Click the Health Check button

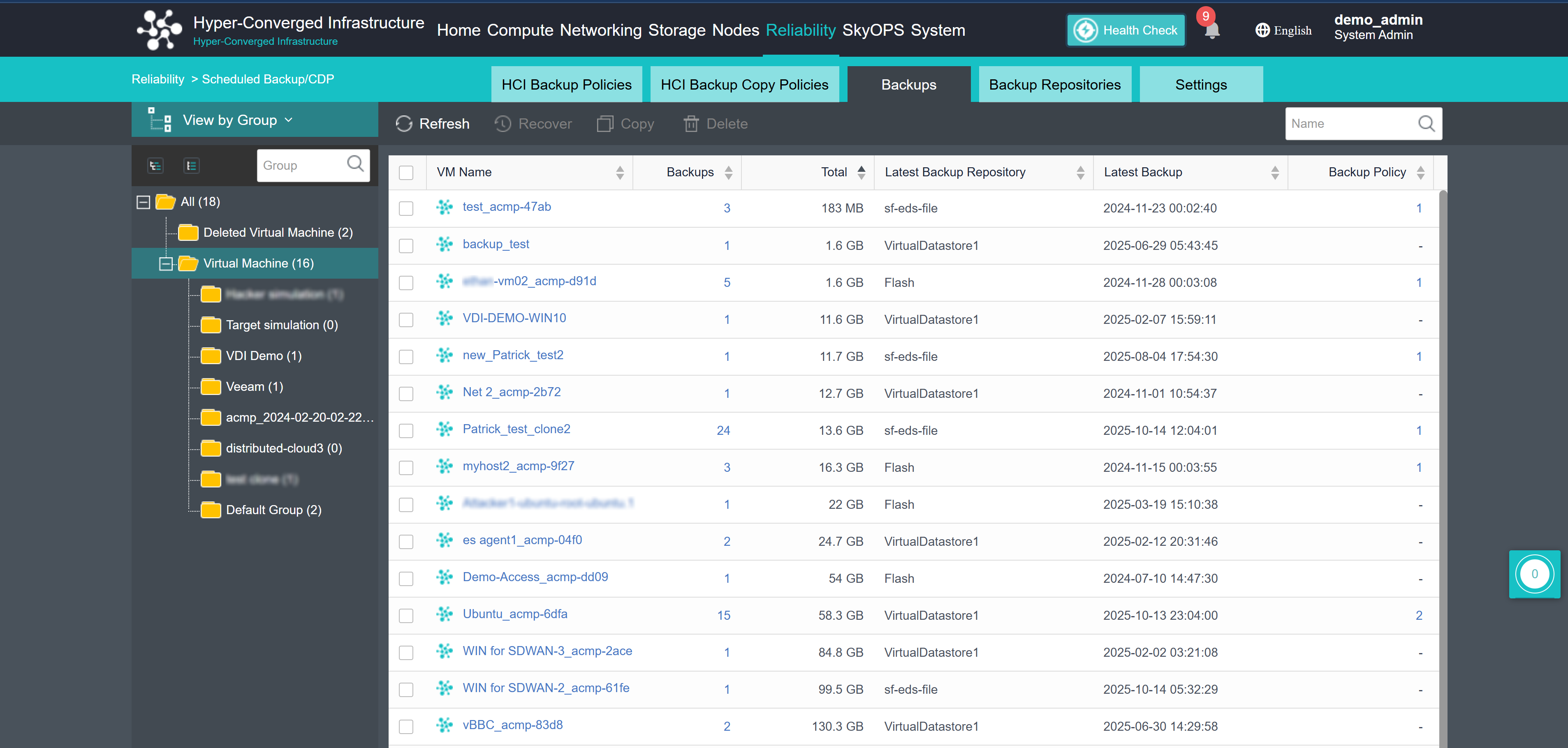[1126, 30]
